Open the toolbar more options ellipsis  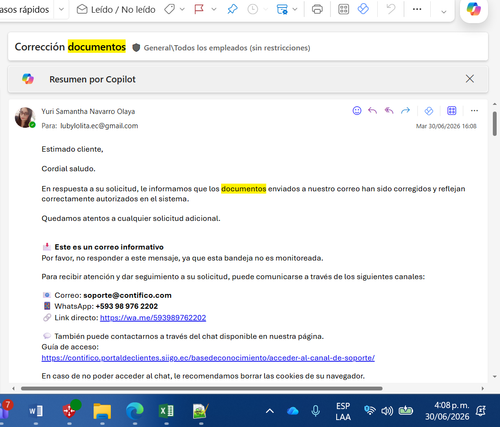[x=417, y=9]
